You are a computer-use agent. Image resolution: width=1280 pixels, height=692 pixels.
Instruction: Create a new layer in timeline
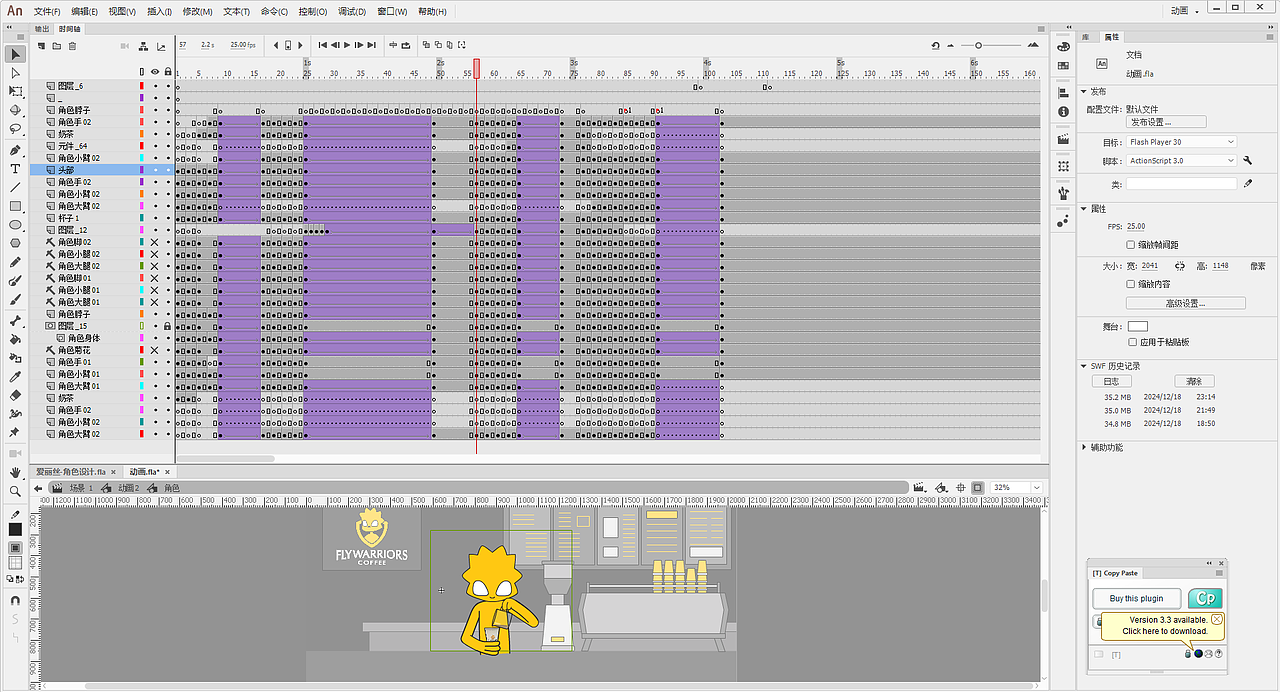(x=42, y=46)
